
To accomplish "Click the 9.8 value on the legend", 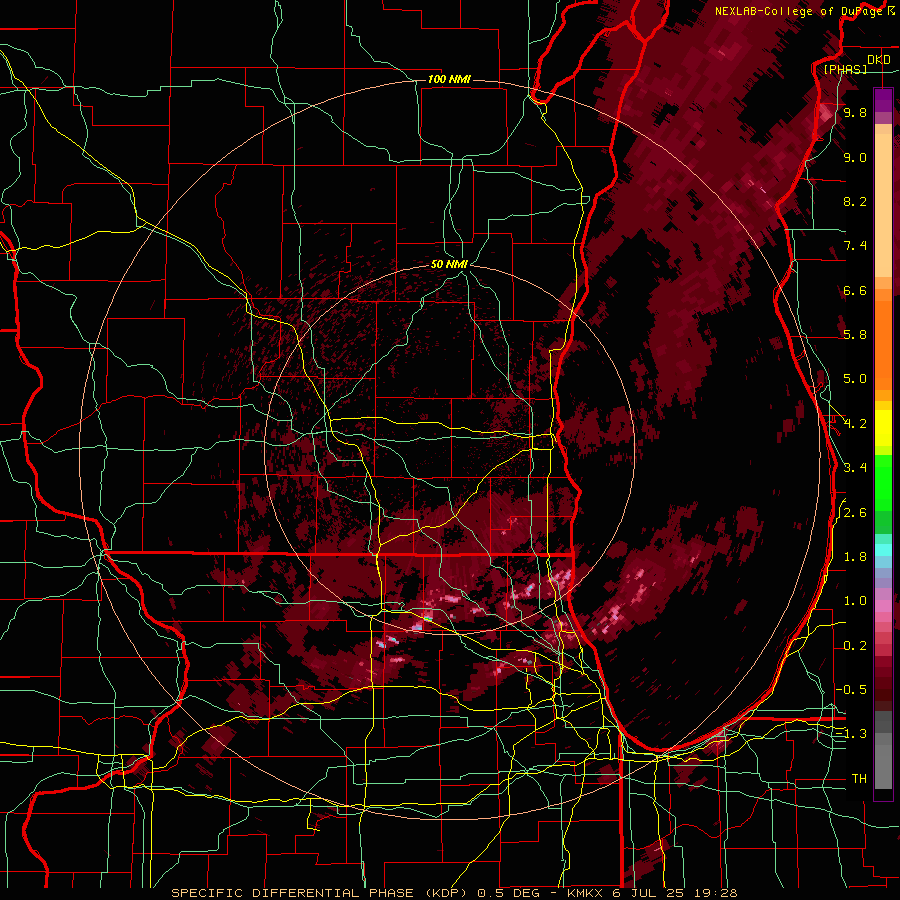I will [x=855, y=112].
